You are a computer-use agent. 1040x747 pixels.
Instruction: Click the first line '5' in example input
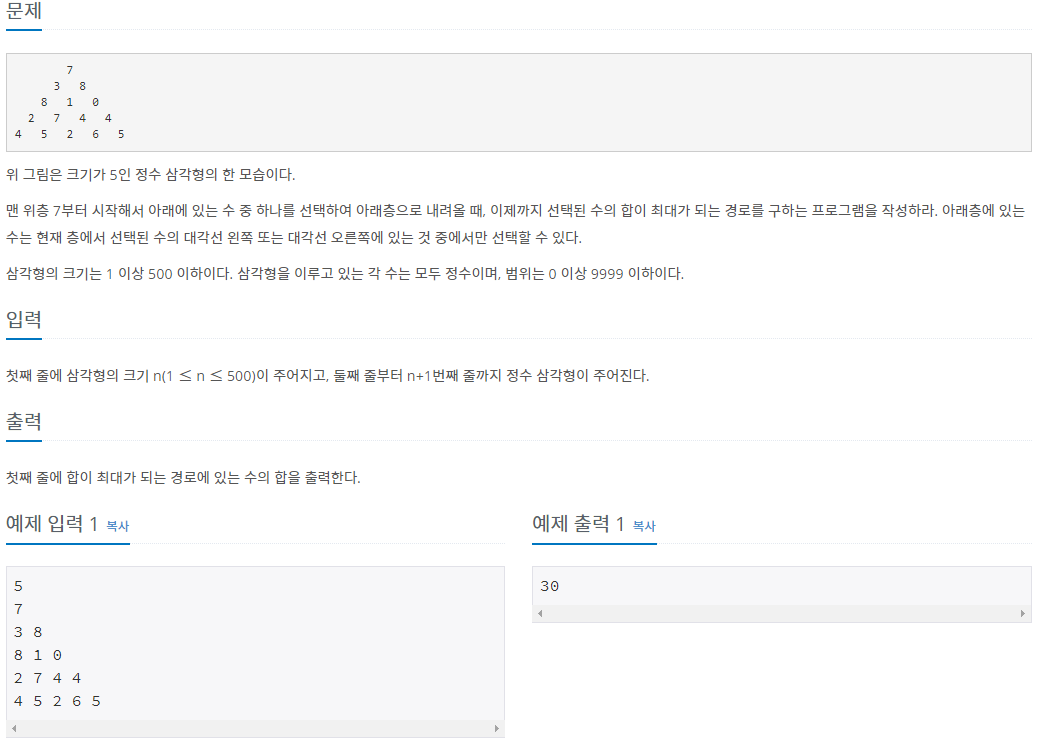pos(18,586)
